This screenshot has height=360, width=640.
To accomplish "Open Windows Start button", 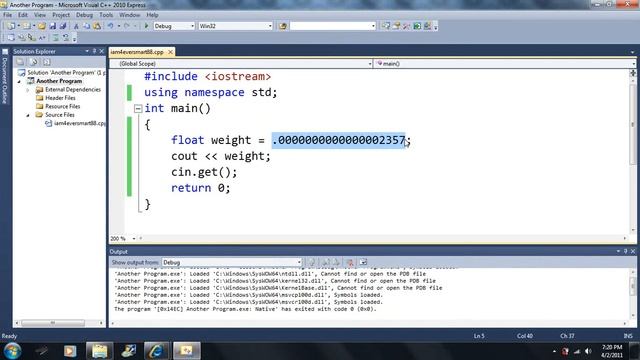I will [x=12, y=351].
